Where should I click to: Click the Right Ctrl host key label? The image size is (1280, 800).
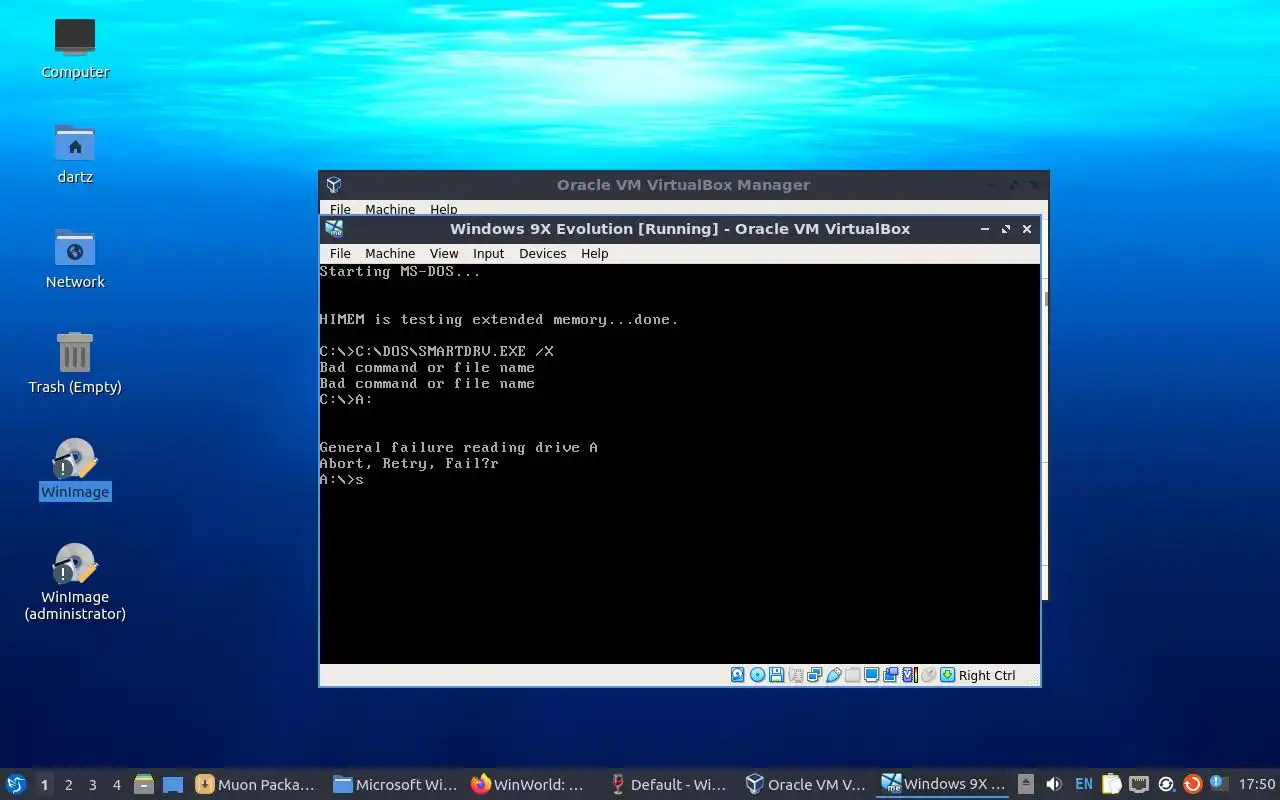tap(987, 676)
